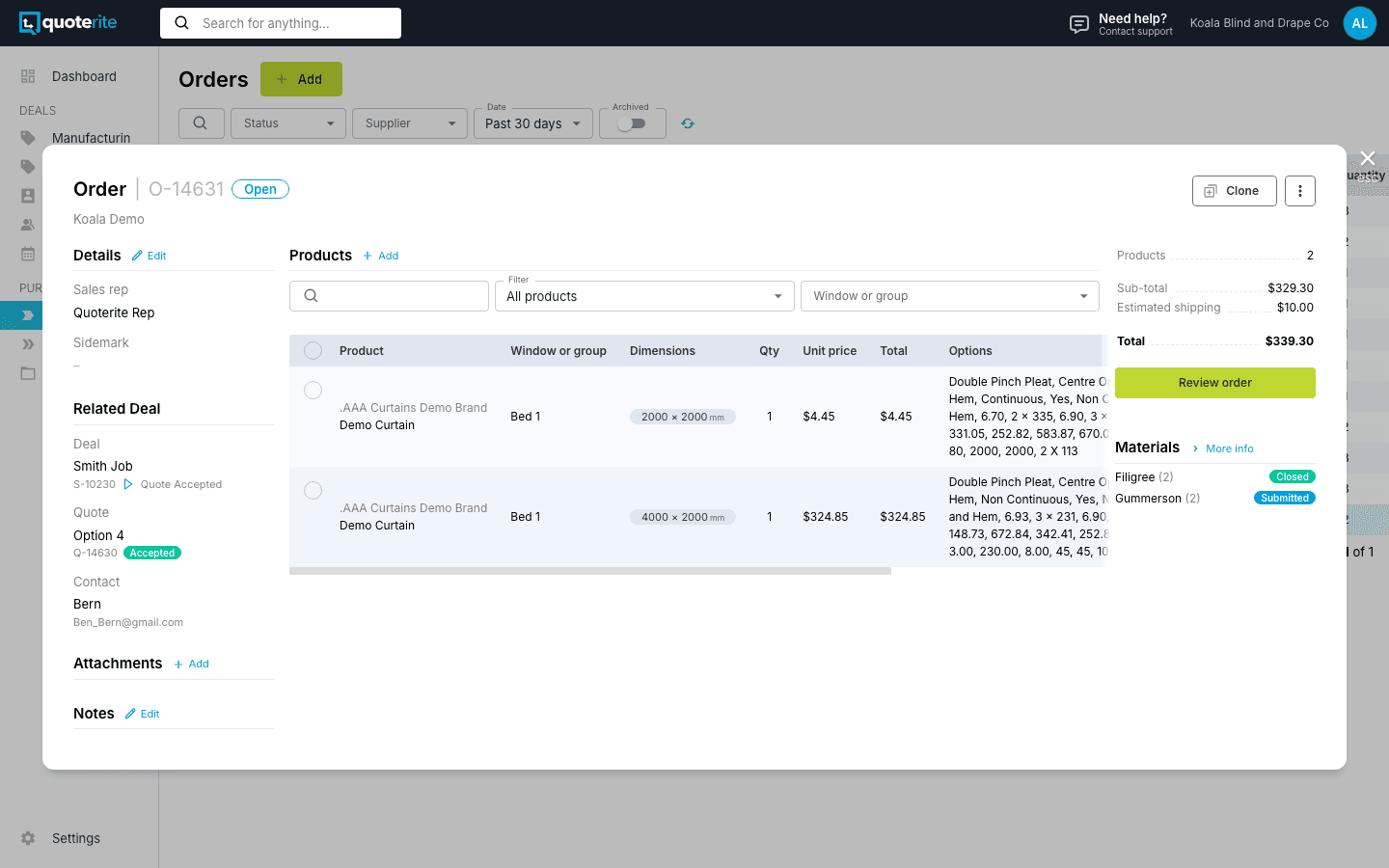Click the people icon in sidebar
Viewport: 1389px width, 868px height.
point(28,225)
